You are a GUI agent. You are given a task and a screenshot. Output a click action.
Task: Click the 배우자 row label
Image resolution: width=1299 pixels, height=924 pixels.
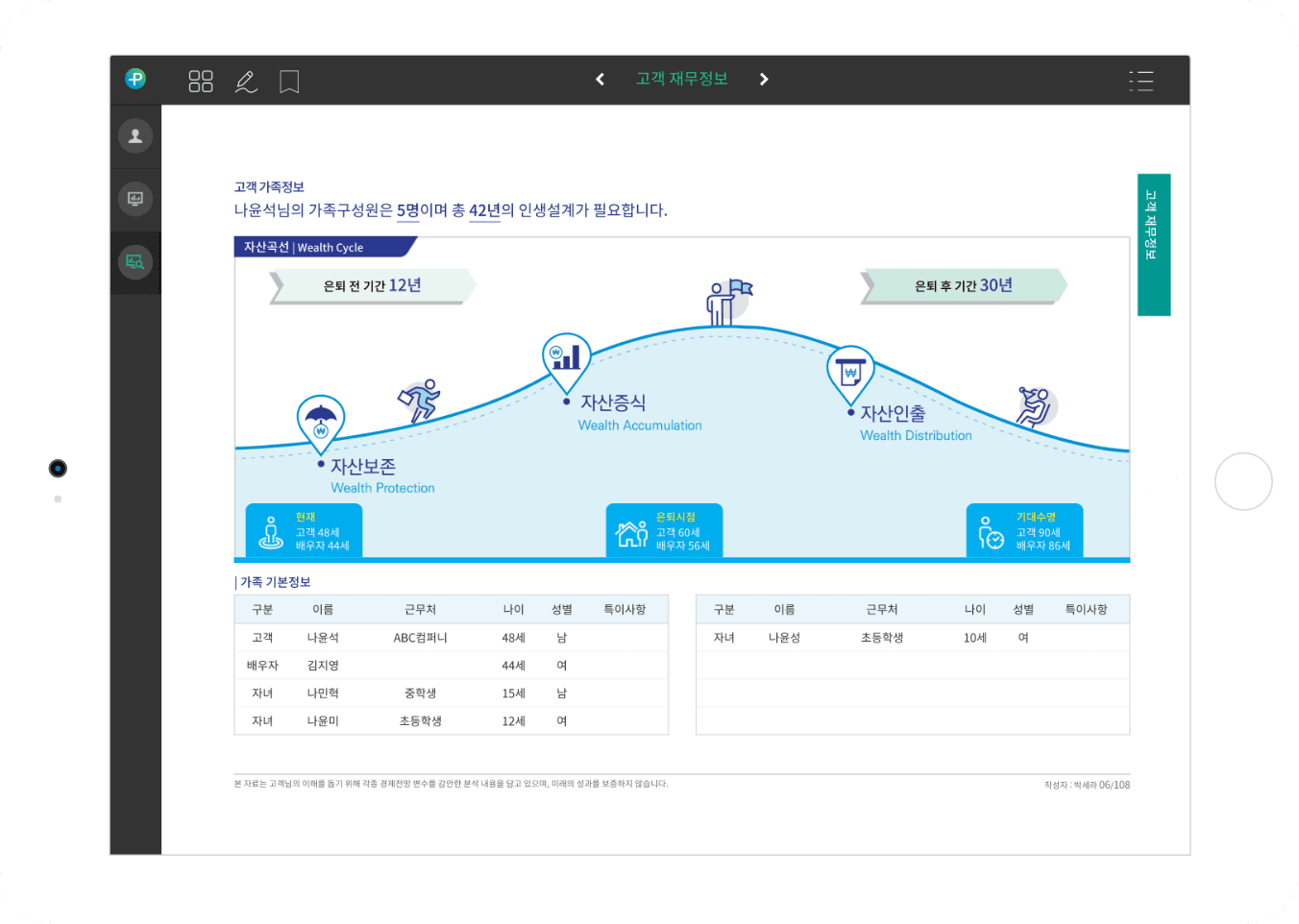pyautogui.click(x=262, y=666)
